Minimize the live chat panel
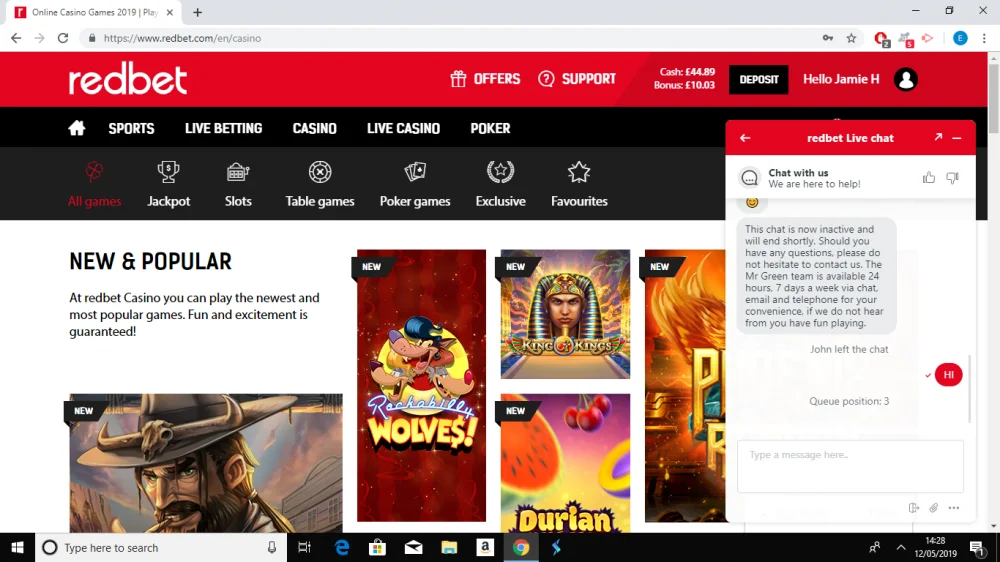The height and width of the screenshot is (562, 1000). pyautogui.click(x=957, y=138)
